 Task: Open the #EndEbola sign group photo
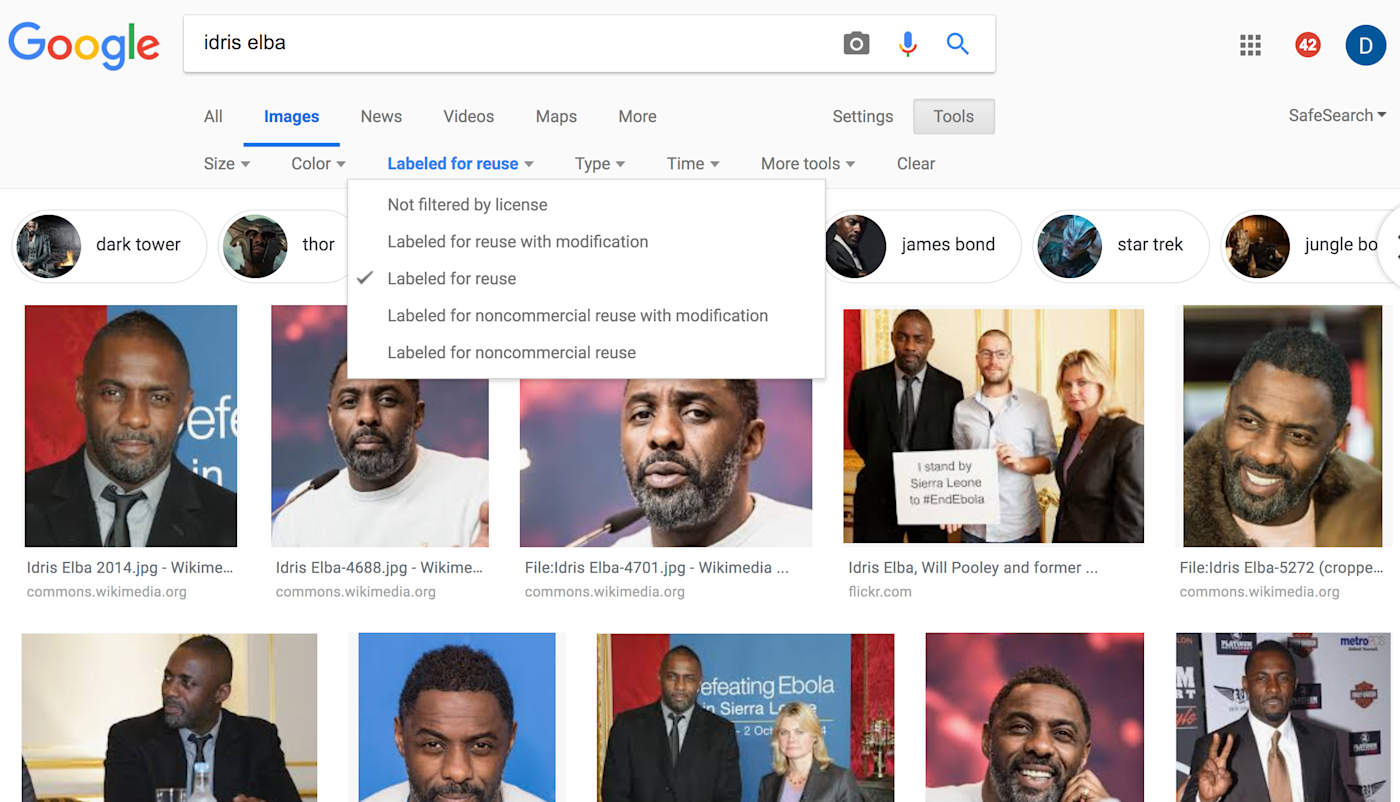coord(994,427)
